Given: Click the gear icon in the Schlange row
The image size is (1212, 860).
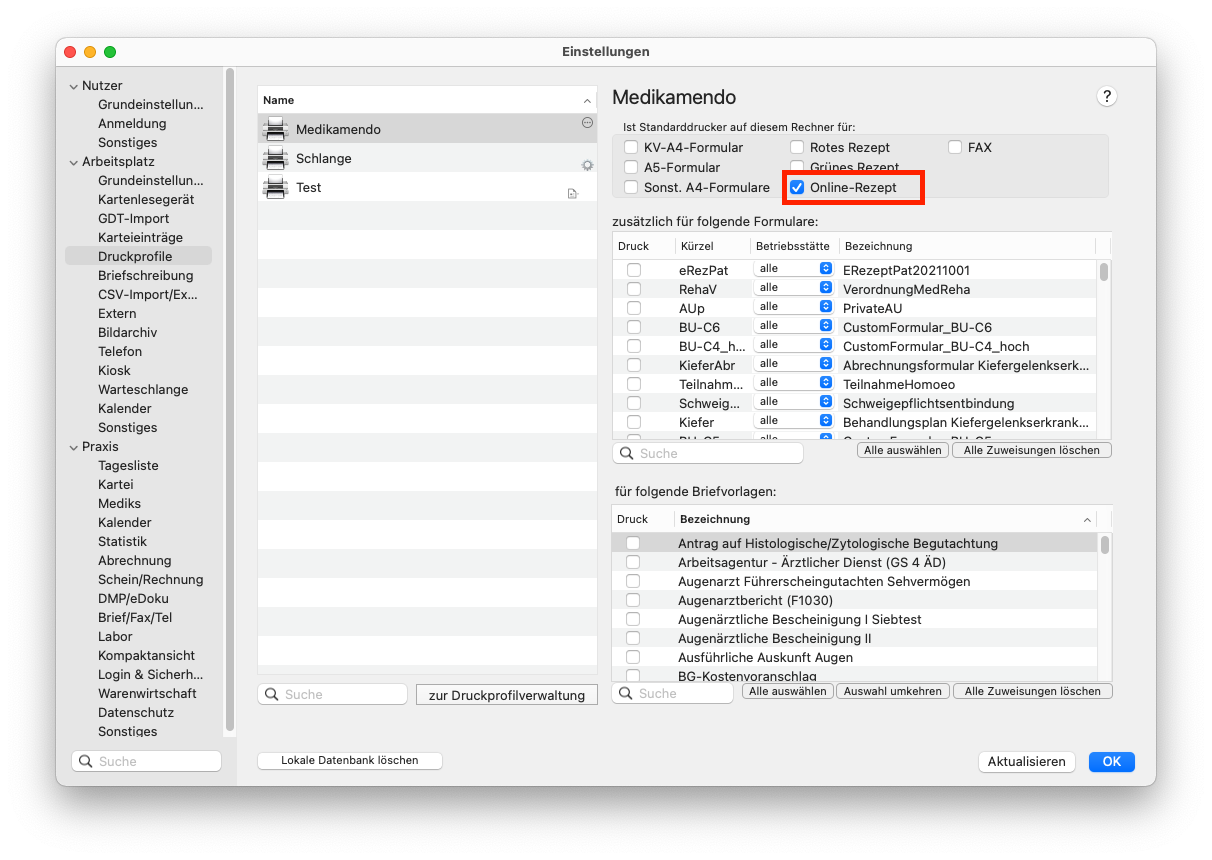Looking at the screenshot, I should coord(587,164).
